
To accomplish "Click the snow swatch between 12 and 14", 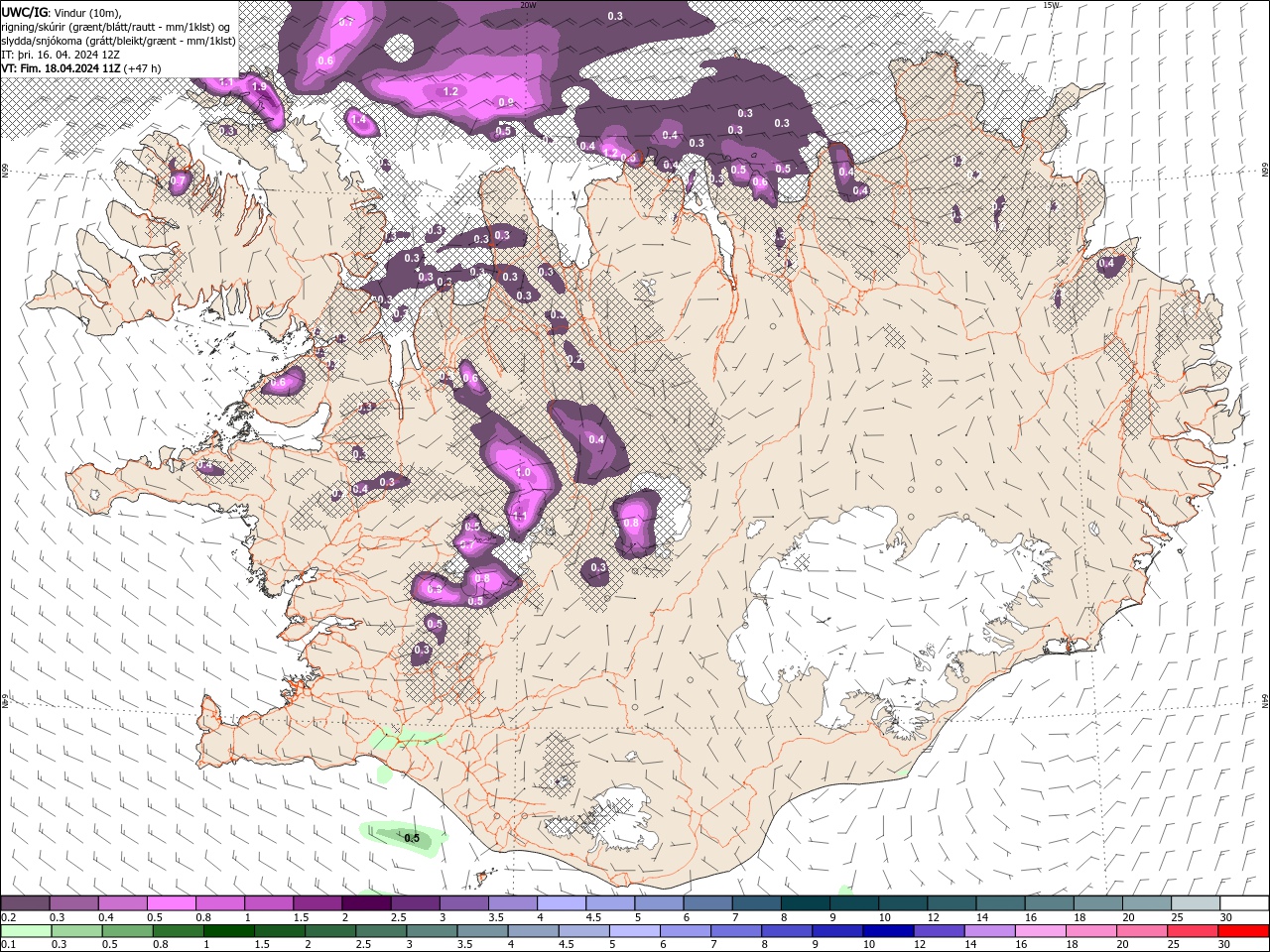I will 952,902.
